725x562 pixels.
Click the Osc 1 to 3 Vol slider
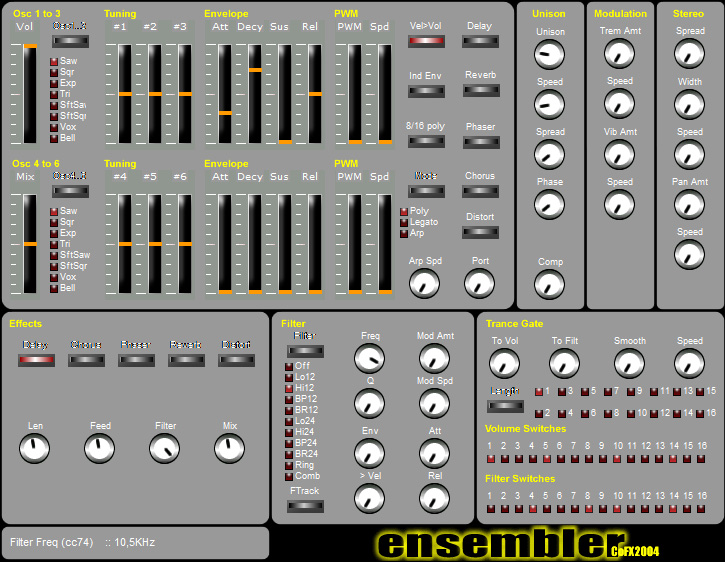point(30,94)
